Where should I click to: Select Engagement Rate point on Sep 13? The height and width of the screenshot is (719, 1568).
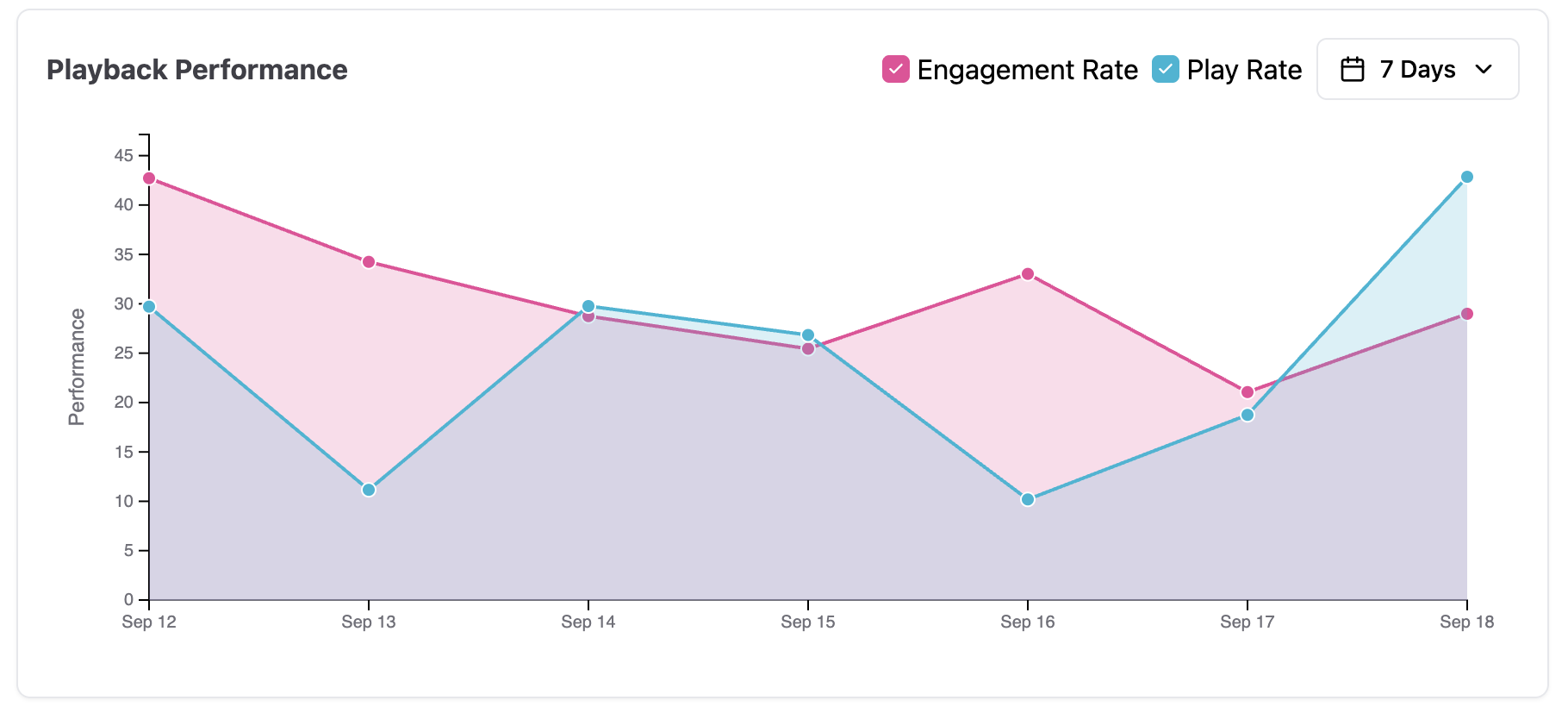click(x=369, y=262)
